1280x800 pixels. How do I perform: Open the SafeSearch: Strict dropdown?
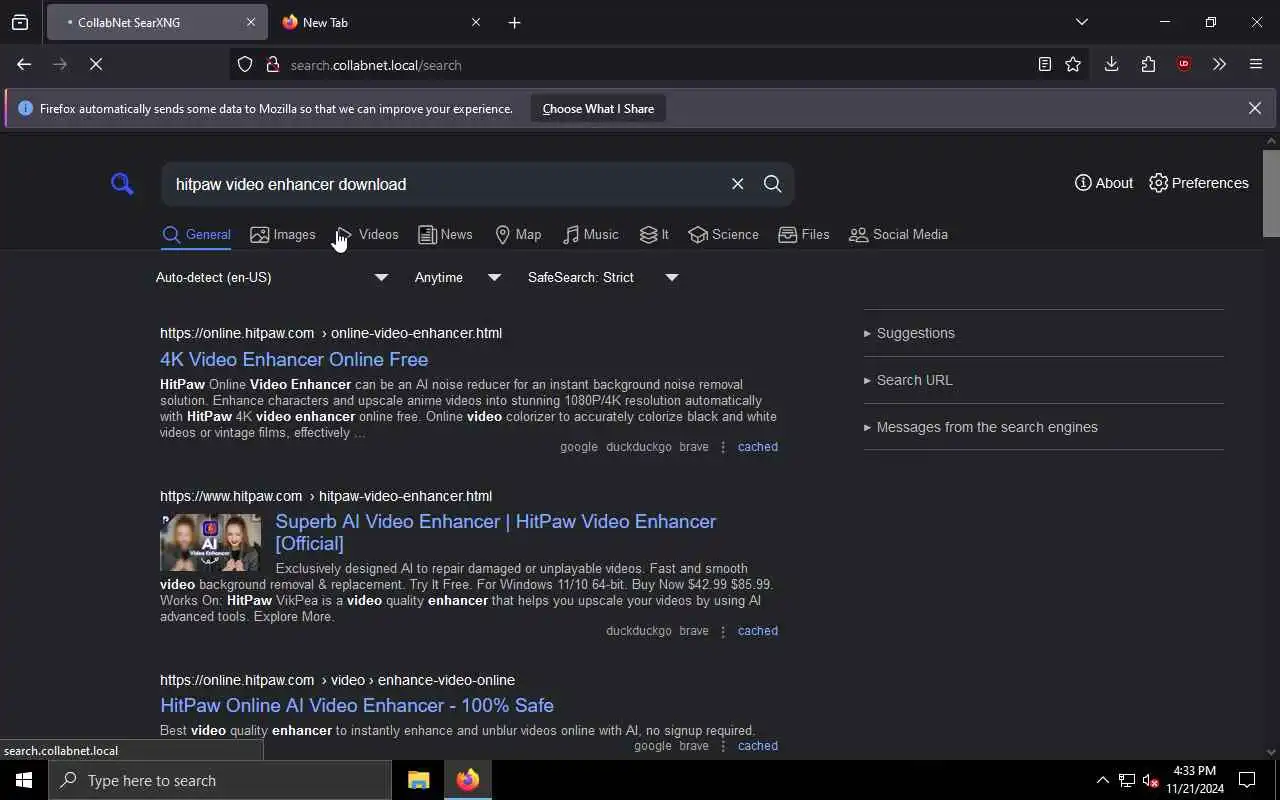pyautogui.click(x=603, y=277)
